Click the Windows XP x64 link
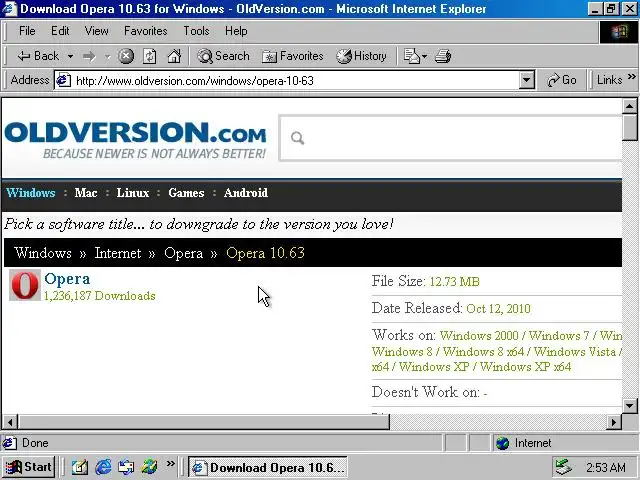 point(525,367)
